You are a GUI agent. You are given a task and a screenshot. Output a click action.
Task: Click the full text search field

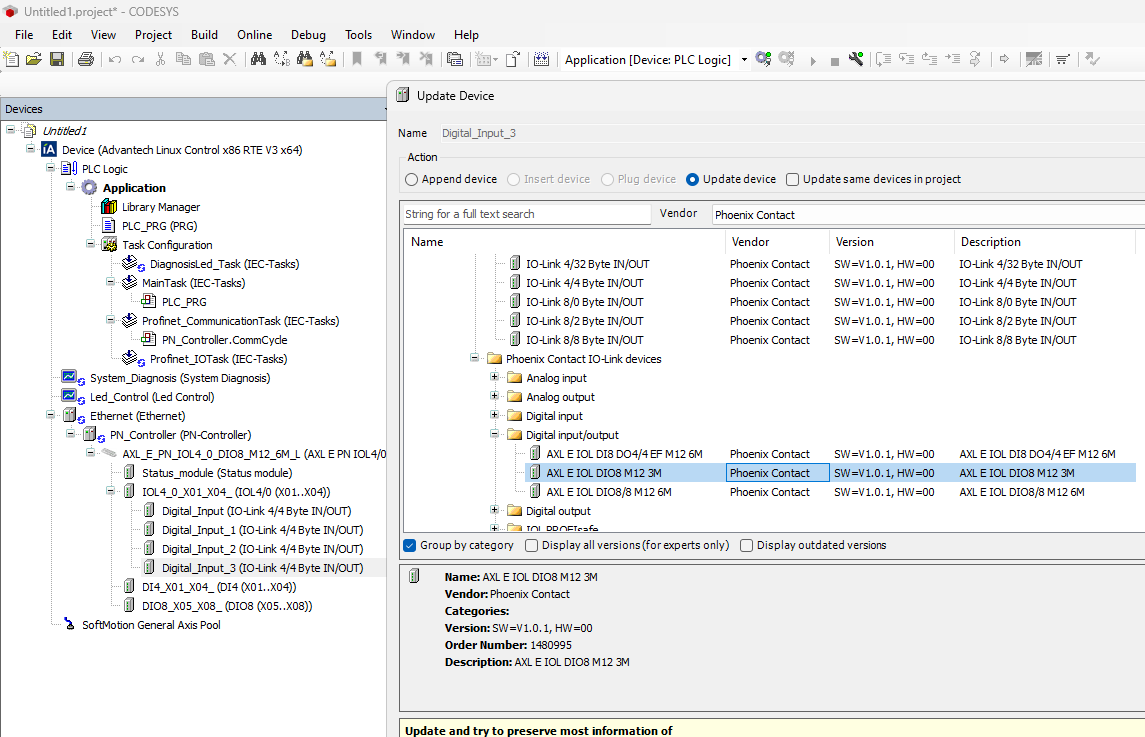526,214
